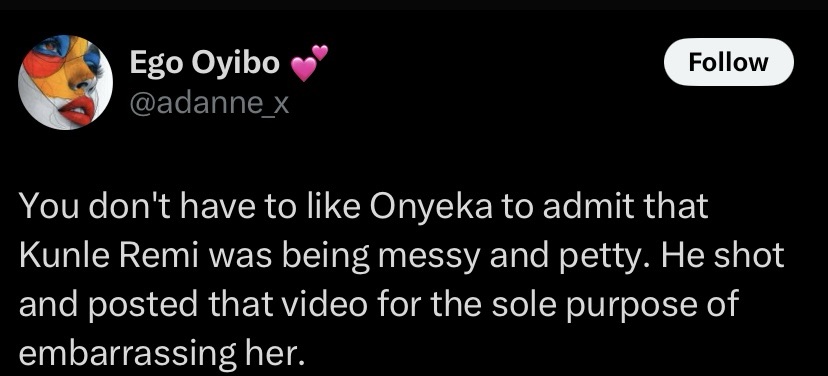
Task: Follow the @adanne_x account
Action: [729, 62]
